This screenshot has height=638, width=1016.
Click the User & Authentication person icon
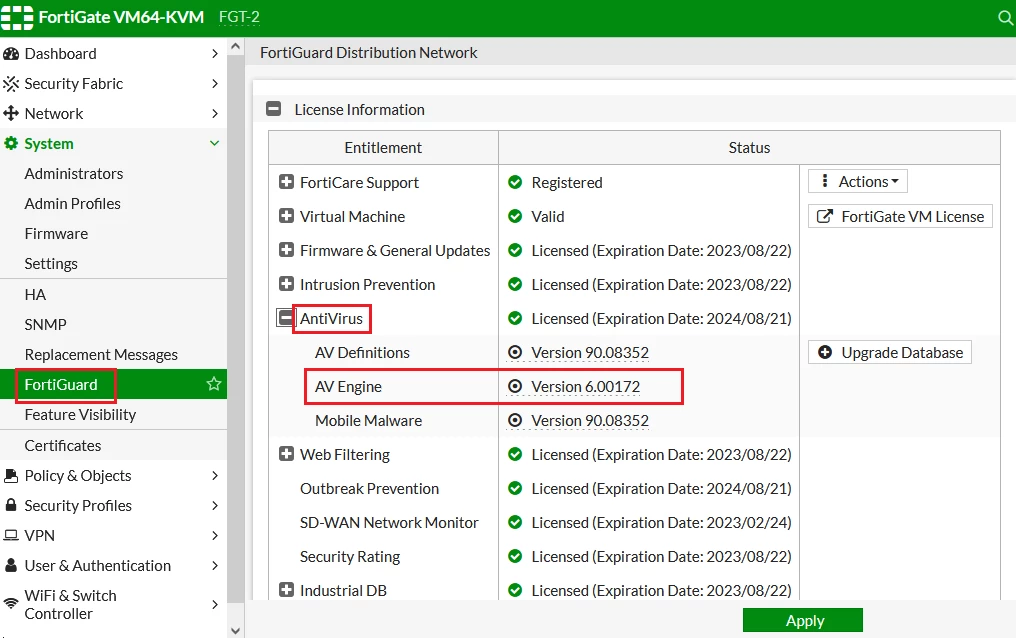point(11,565)
